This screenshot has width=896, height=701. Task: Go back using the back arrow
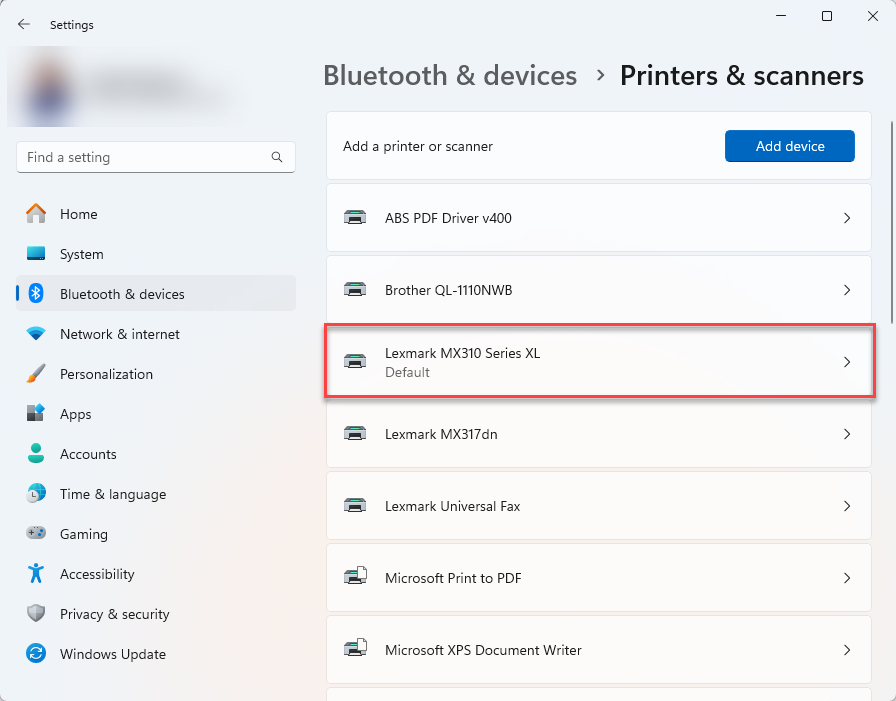tap(24, 25)
